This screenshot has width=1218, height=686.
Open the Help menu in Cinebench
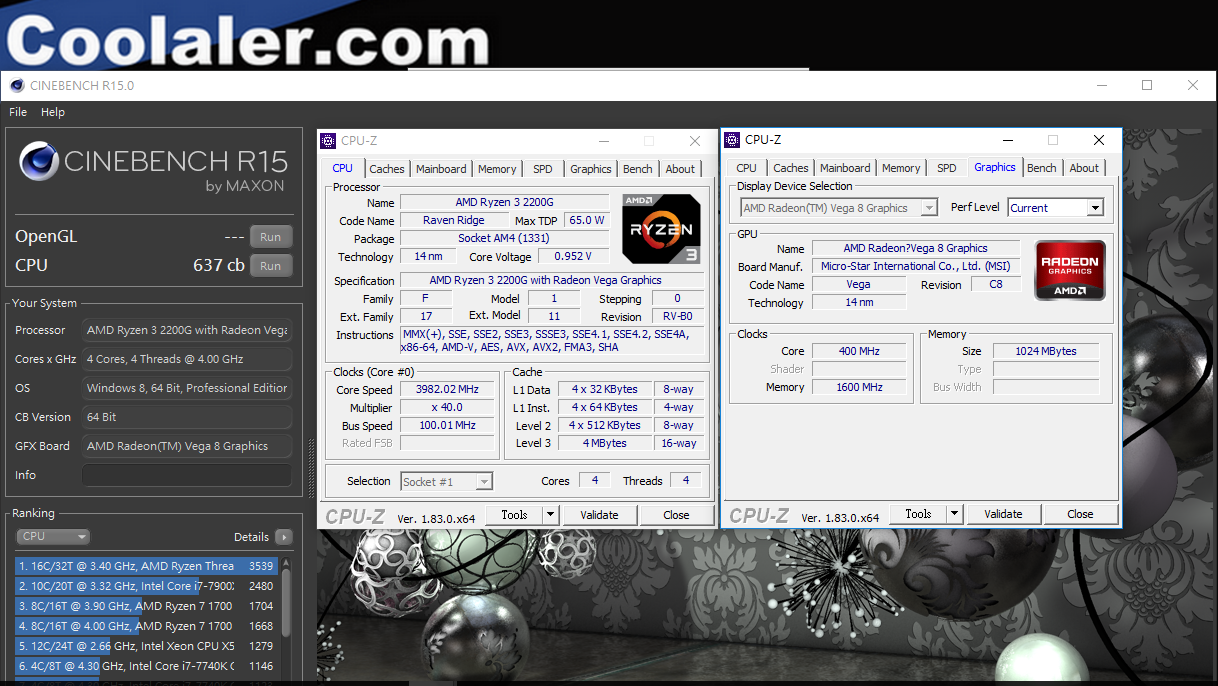pyautogui.click(x=53, y=112)
